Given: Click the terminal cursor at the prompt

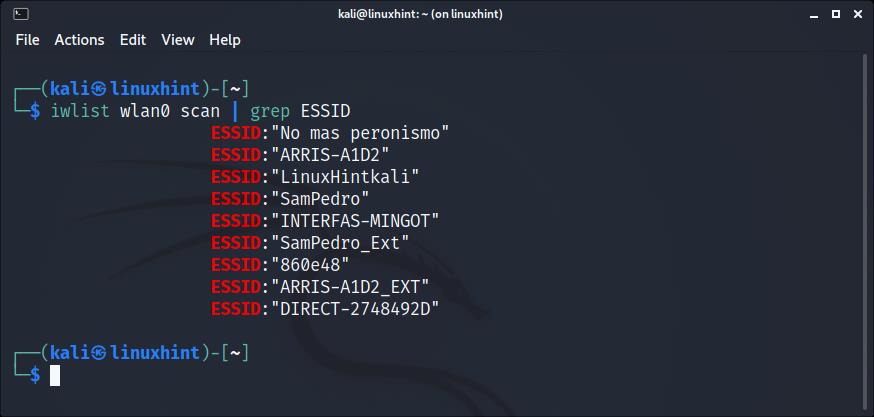Looking at the screenshot, I should click(55, 375).
